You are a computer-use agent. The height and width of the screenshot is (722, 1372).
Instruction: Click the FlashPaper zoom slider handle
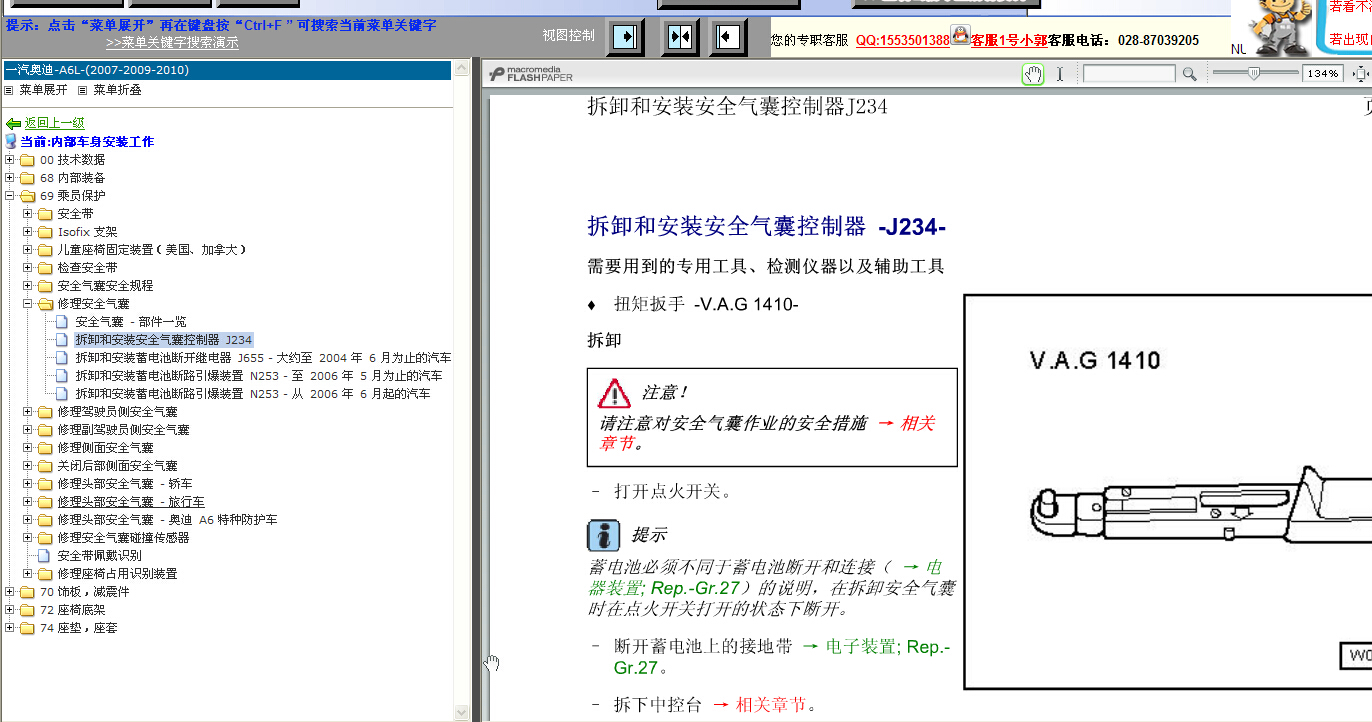tap(1253, 74)
